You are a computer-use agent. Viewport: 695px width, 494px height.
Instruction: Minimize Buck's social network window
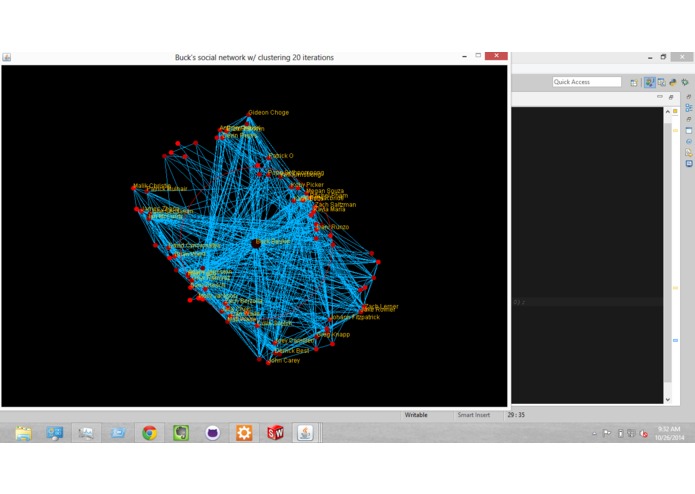coord(464,56)
